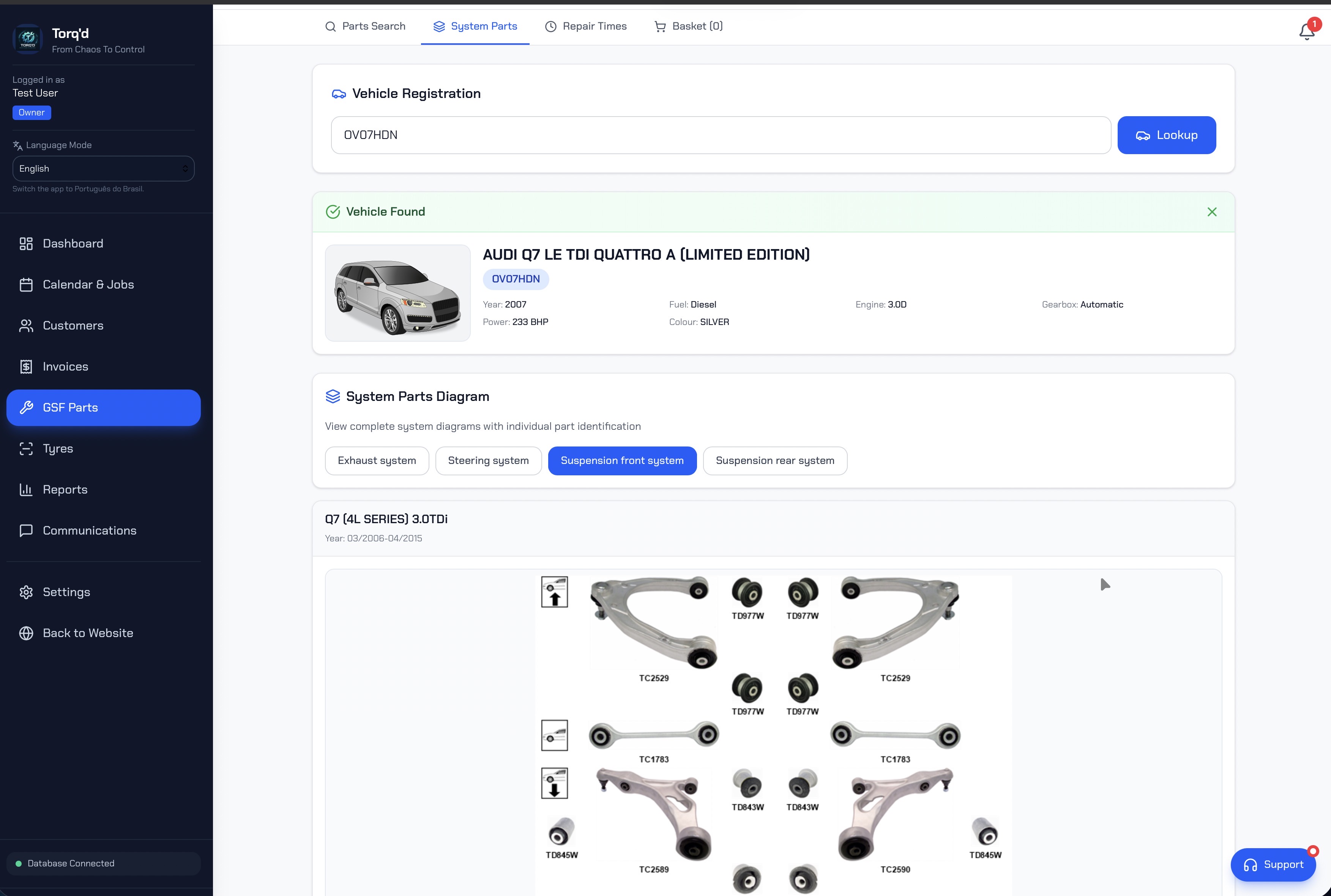Viewport: 1331px width, 896px height.
Task: Click the Owner role badge
Action: 32,113
